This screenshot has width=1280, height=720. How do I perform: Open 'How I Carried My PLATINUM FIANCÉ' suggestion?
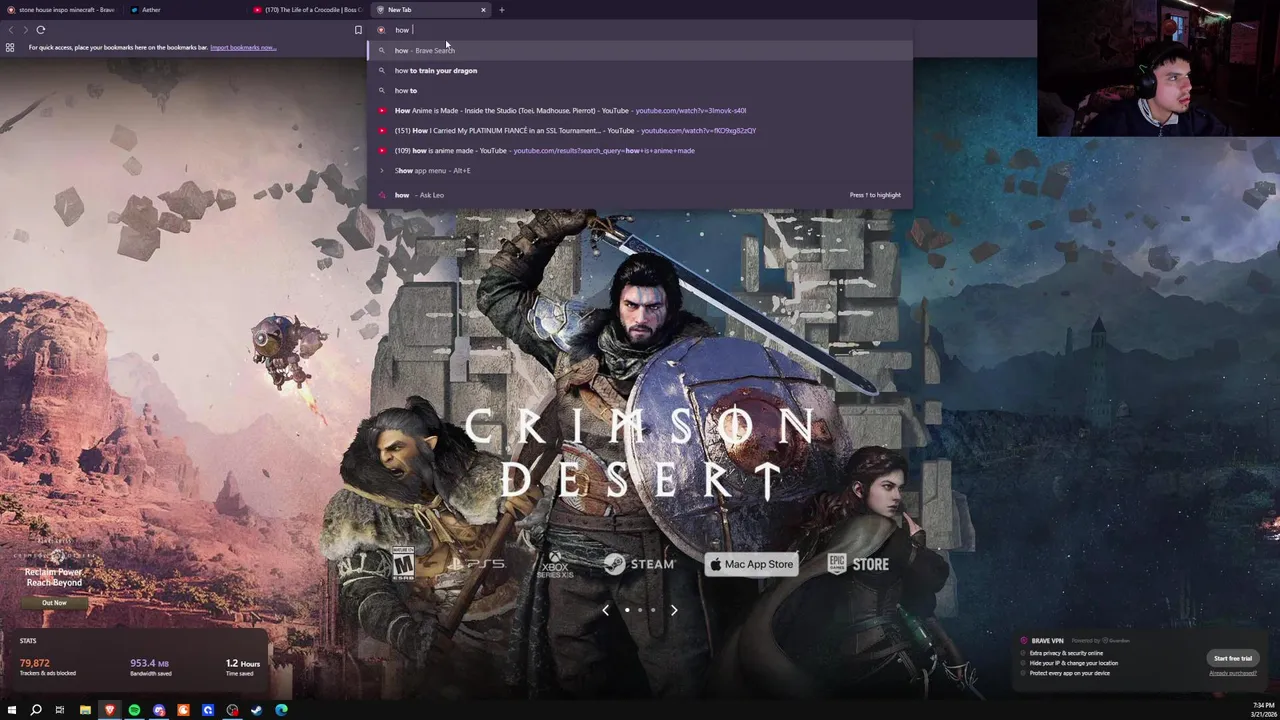640,130
